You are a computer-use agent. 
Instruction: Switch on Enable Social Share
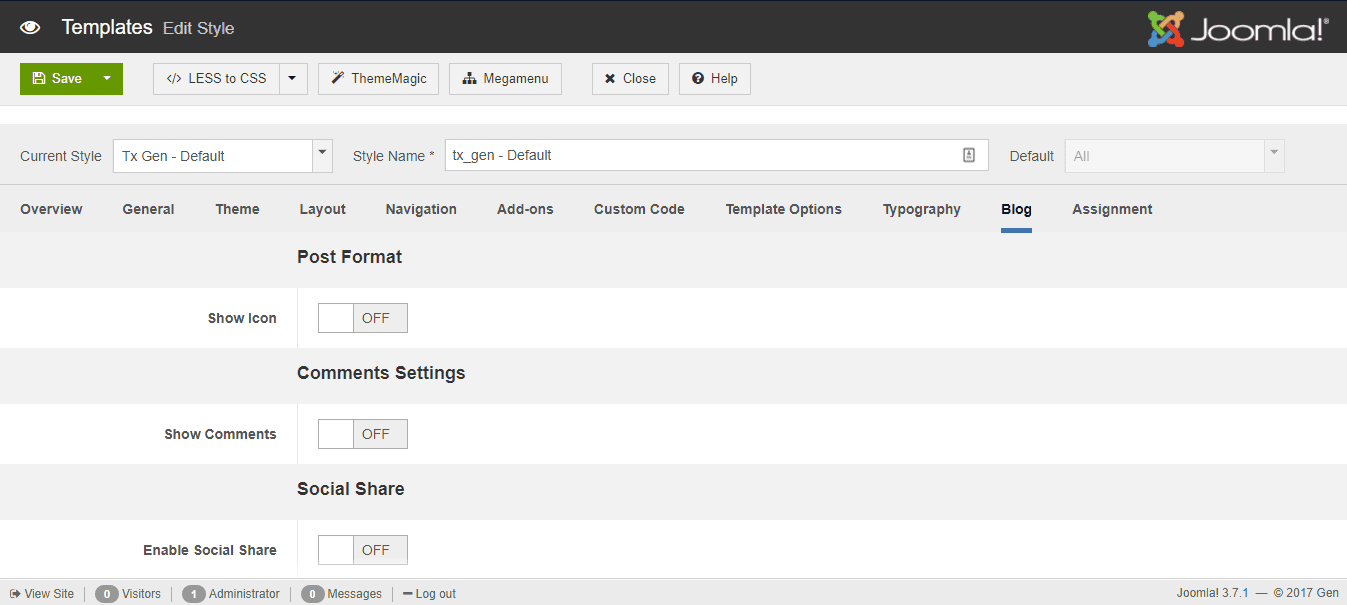pos(336,549)
